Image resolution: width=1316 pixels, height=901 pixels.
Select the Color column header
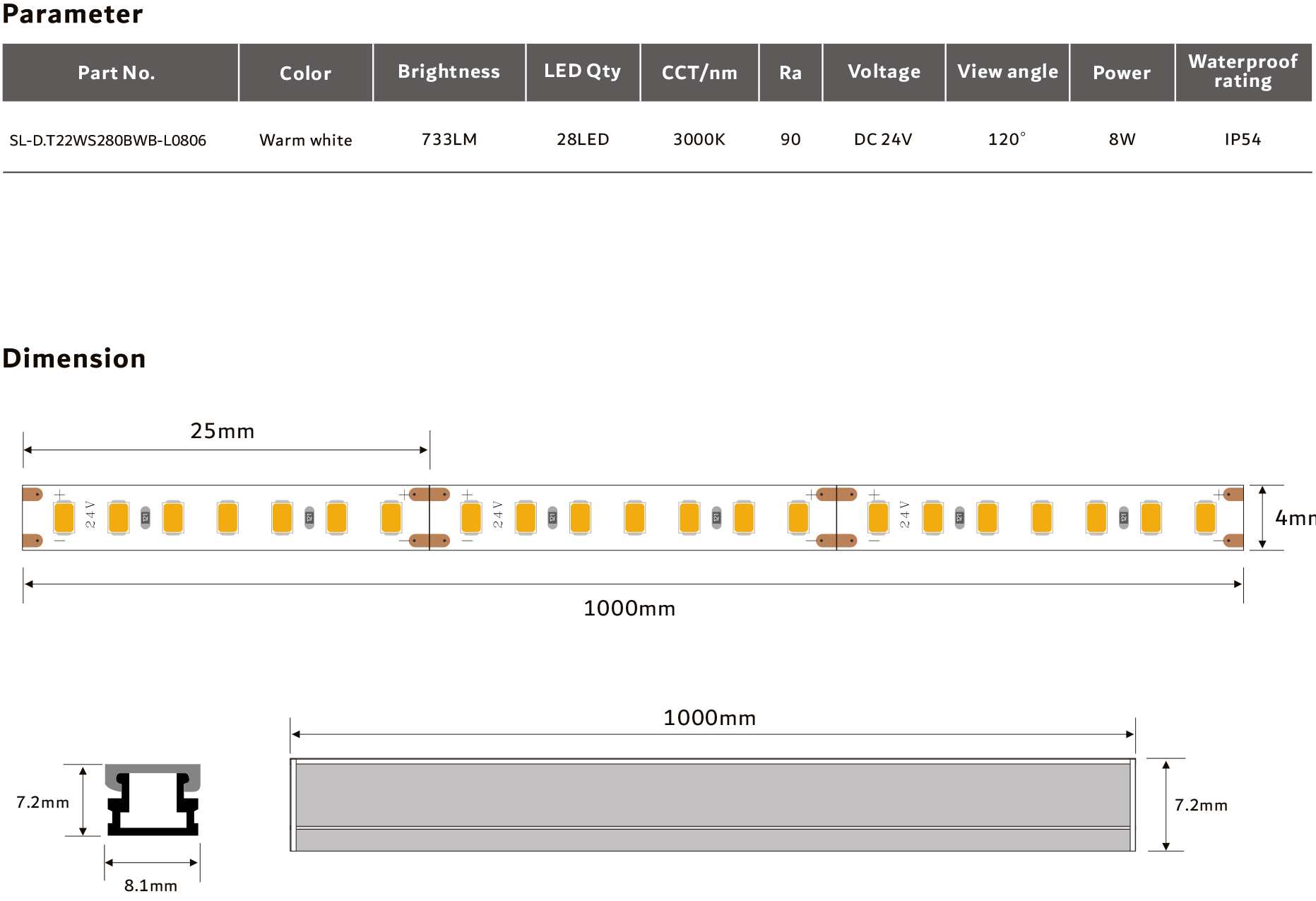pyautogui.click(x=305, y=73)
